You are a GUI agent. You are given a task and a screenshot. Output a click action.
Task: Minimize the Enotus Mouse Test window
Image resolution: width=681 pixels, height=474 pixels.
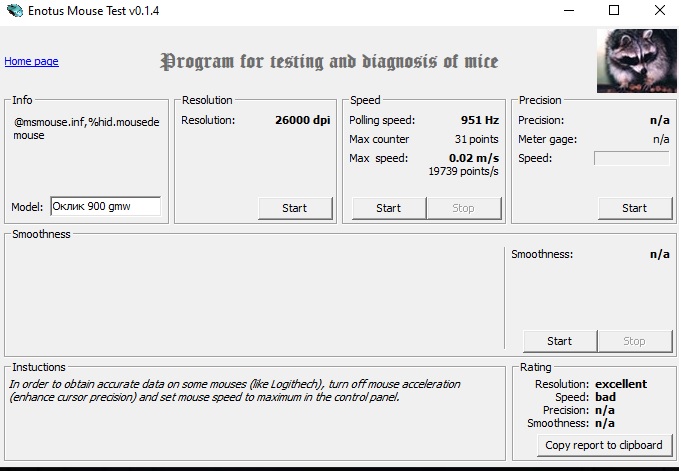(x=569, y=10)
